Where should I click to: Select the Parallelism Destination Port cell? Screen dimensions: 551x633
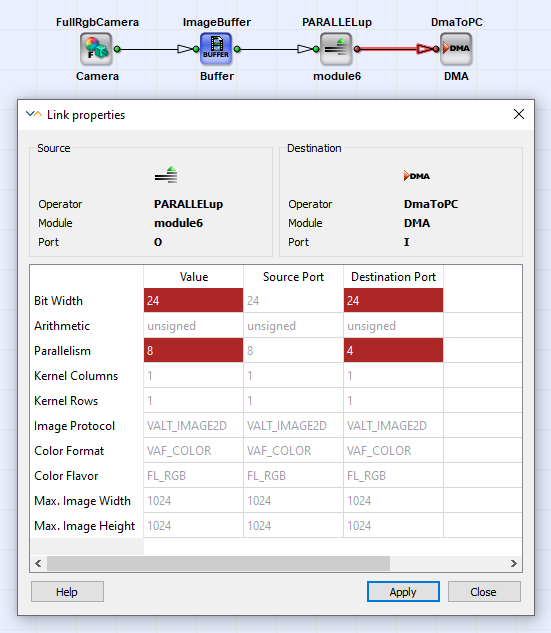tap(393, 350)
